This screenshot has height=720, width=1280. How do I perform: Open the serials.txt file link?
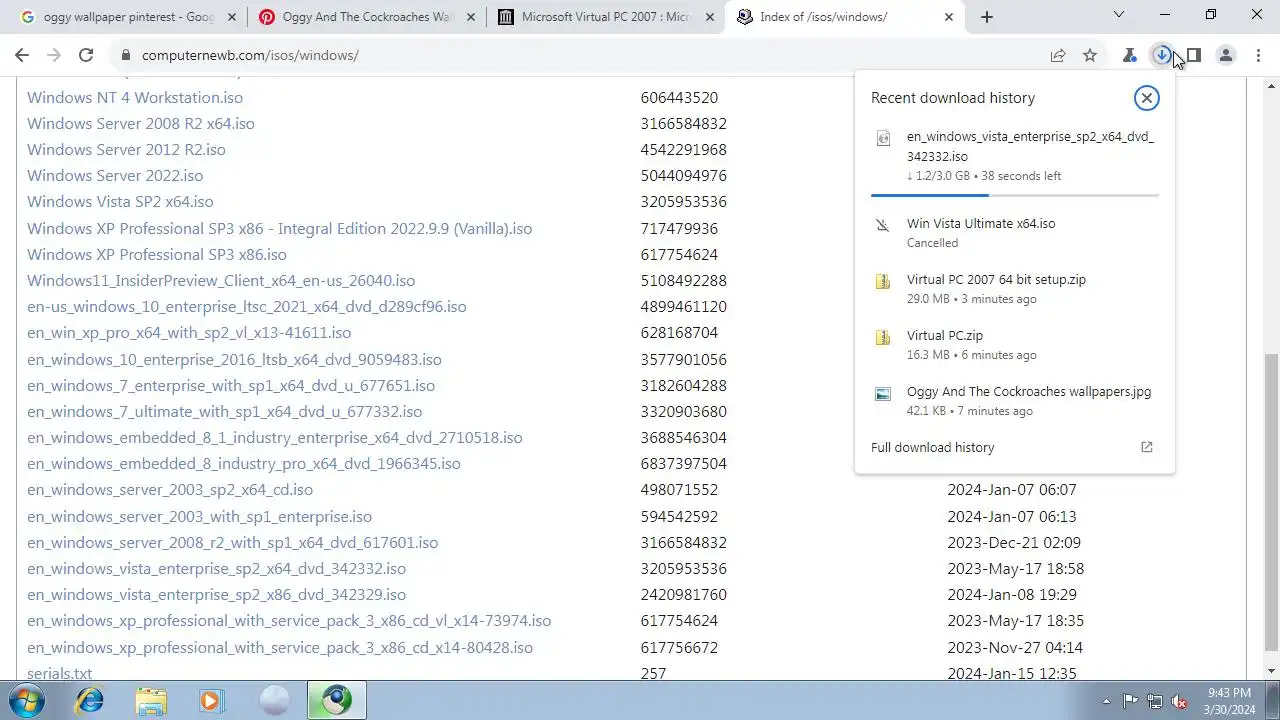point(59,673)
